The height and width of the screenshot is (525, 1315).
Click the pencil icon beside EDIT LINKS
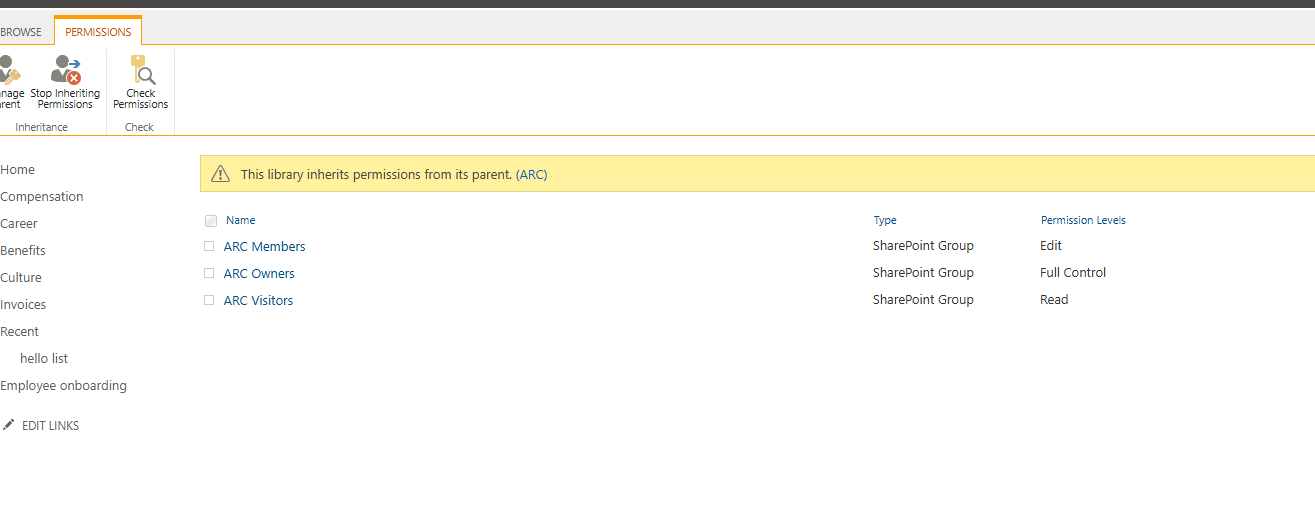pyautogui.click(x=9, y=425)
